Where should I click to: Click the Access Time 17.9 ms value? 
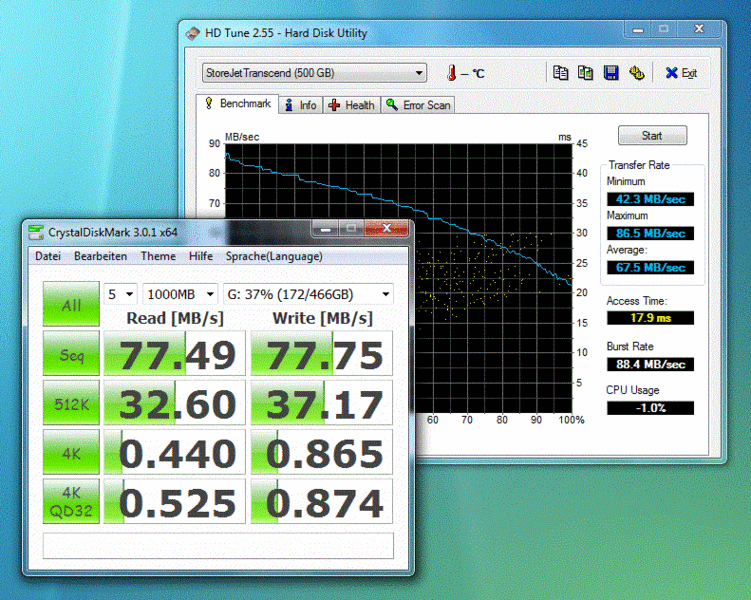tap(650, 318)
